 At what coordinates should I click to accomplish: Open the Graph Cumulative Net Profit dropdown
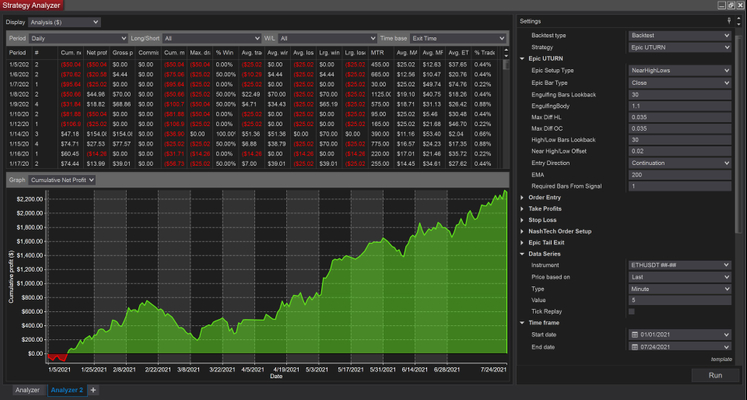(62, 180)
